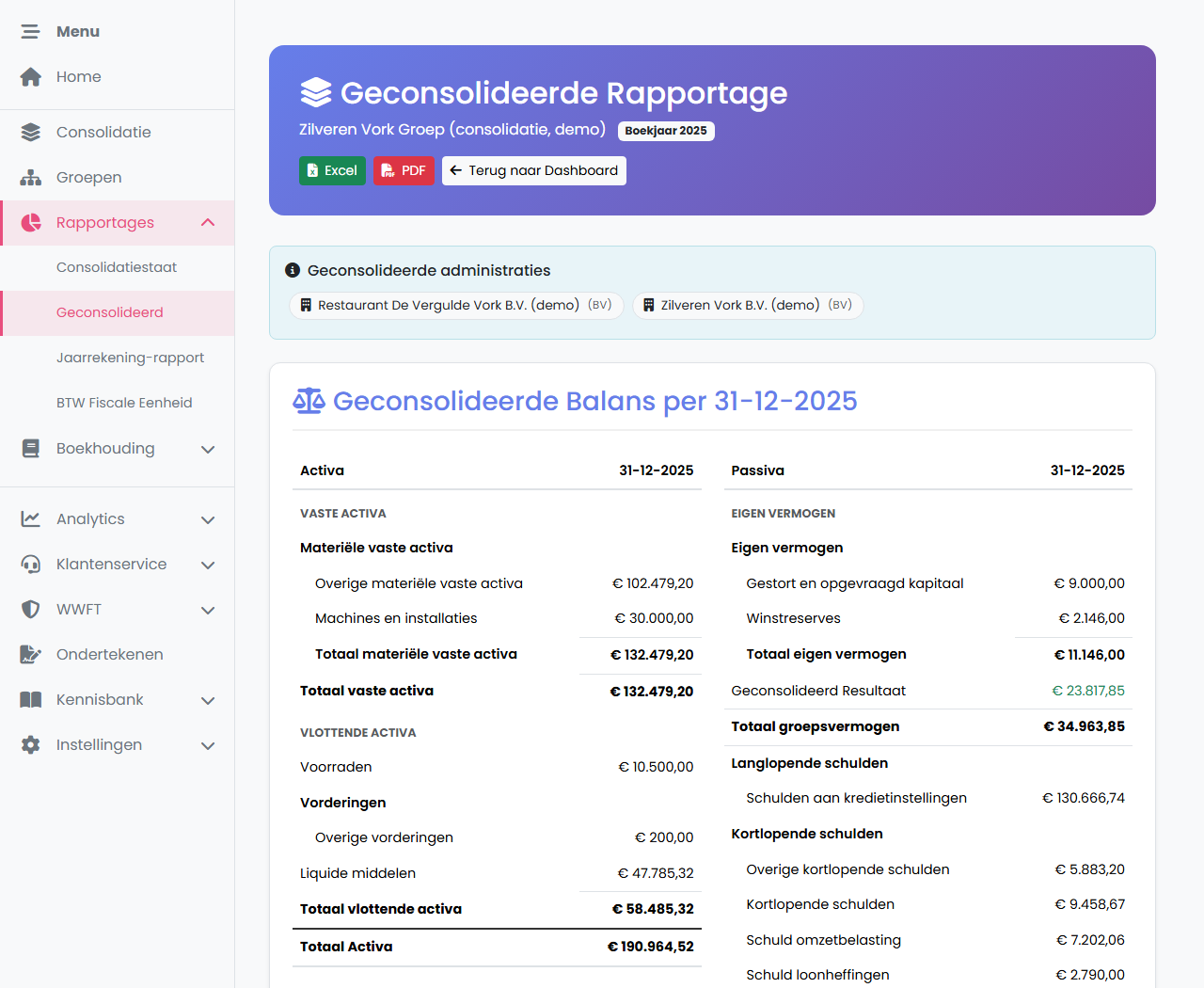Click the Consolidatie layers icon
This screenshot has height=988, width=1204.
point(31,132)
